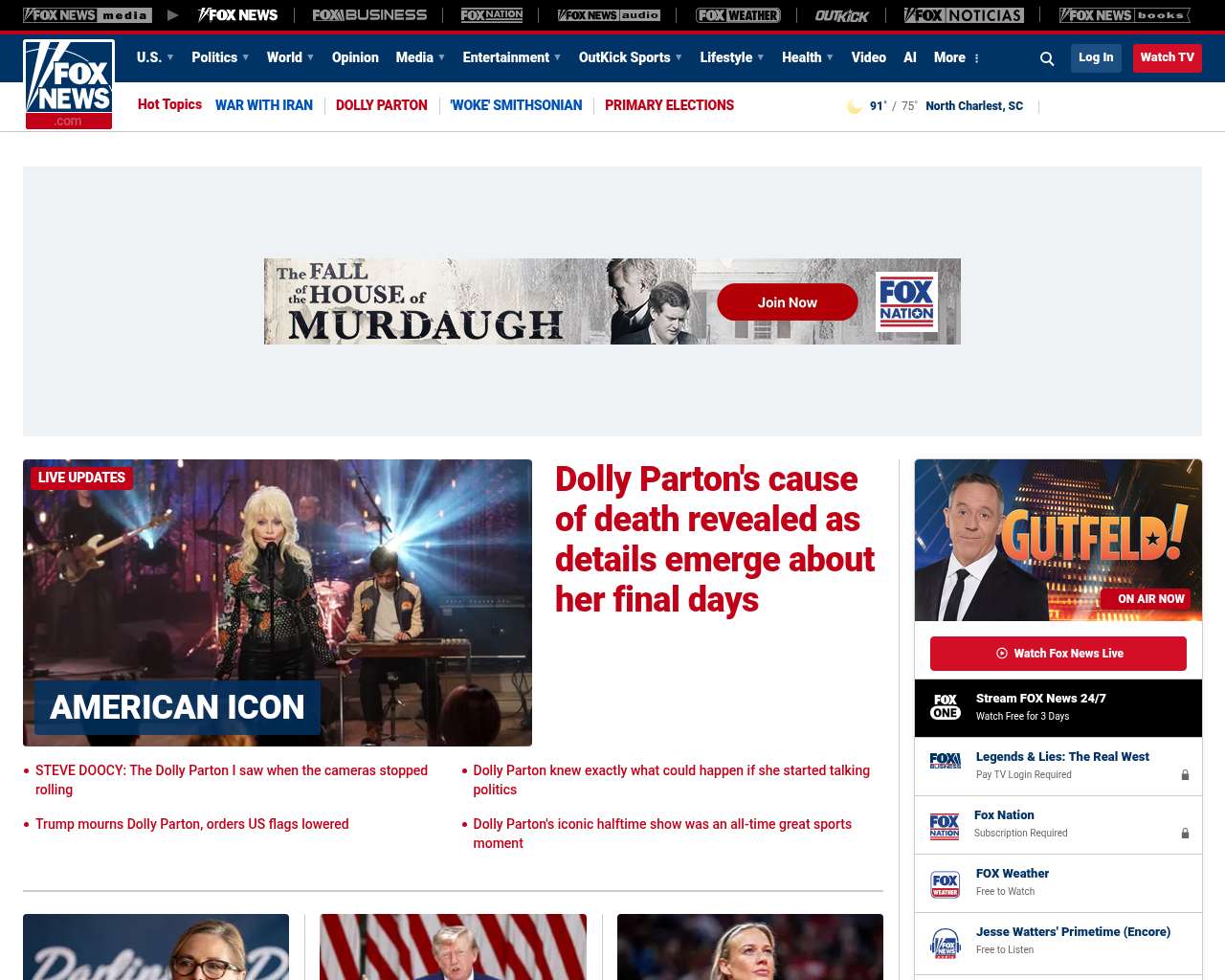Open the Fox Nation sidebar title link

[1004, 815]
